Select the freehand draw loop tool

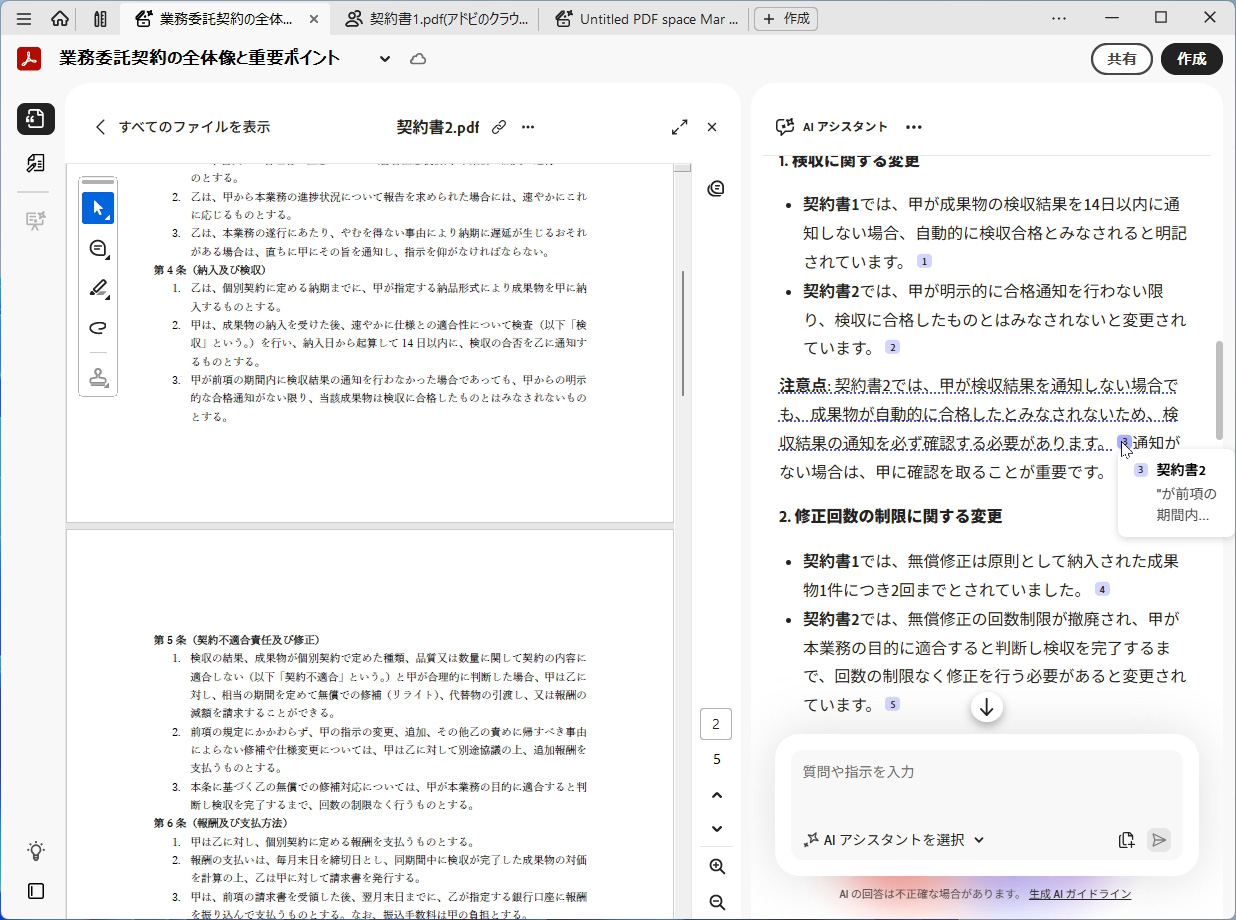pyautogui.click(x=98, y=328)
